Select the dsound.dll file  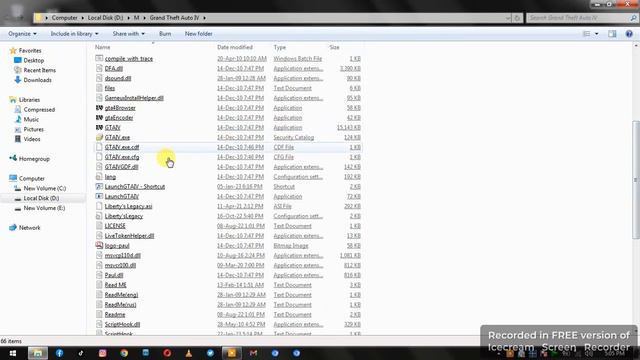pos(118,78)
